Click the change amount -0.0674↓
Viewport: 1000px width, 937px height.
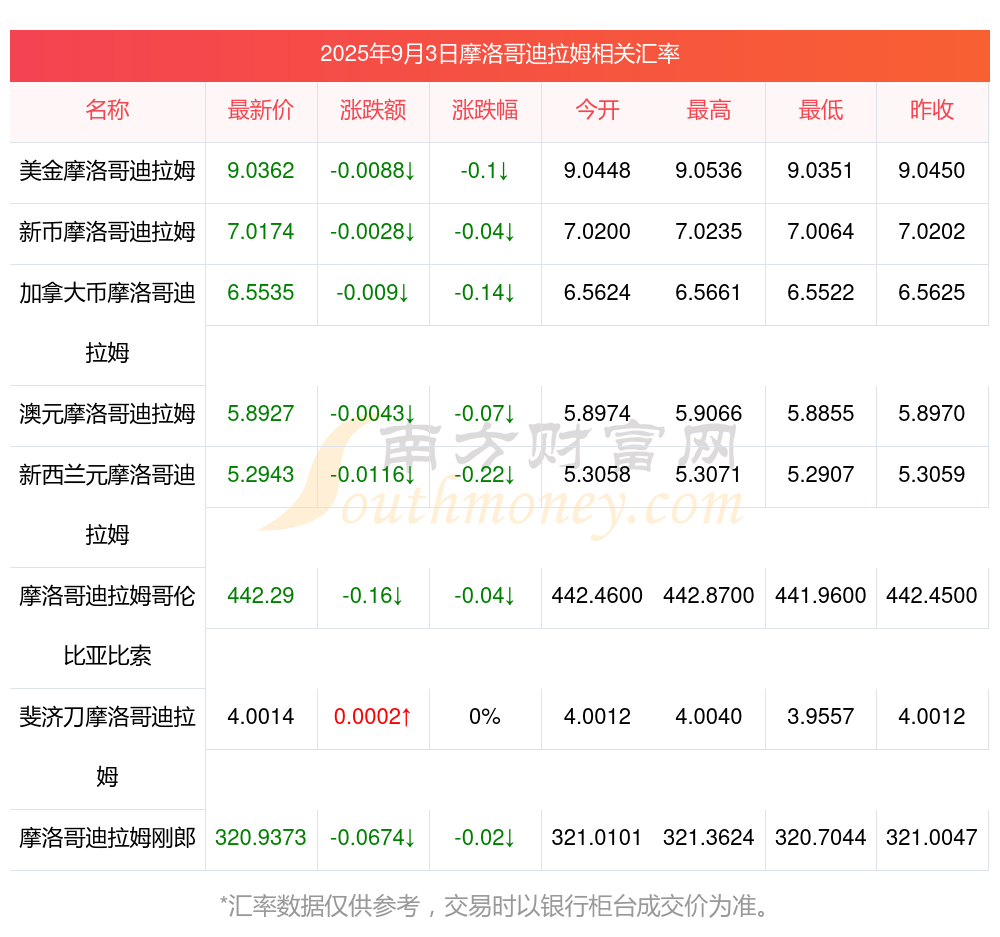click(373, 837)
